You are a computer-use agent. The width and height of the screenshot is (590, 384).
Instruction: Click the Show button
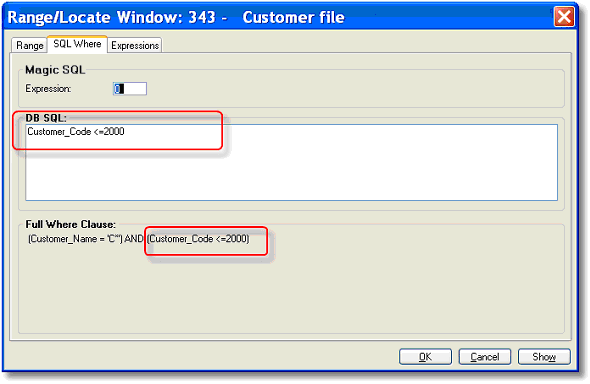[x=544, y=357]
